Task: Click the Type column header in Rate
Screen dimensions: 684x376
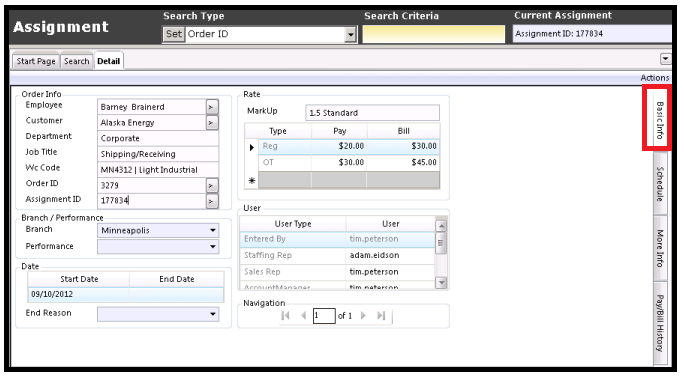Action: click(278, 131)
